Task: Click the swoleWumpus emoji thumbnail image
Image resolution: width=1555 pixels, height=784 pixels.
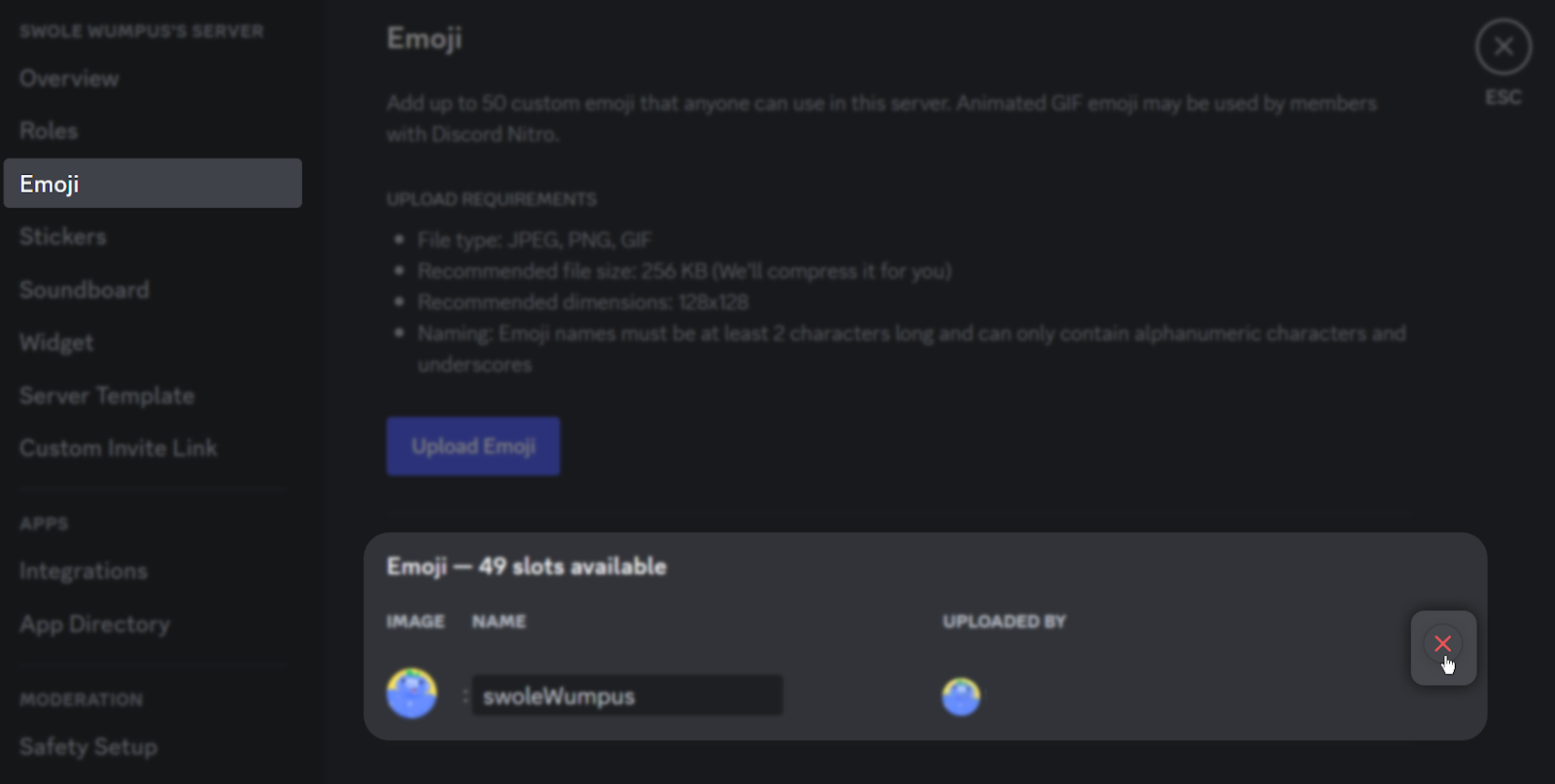Action: pyautogui.click(x=412, y=692)
